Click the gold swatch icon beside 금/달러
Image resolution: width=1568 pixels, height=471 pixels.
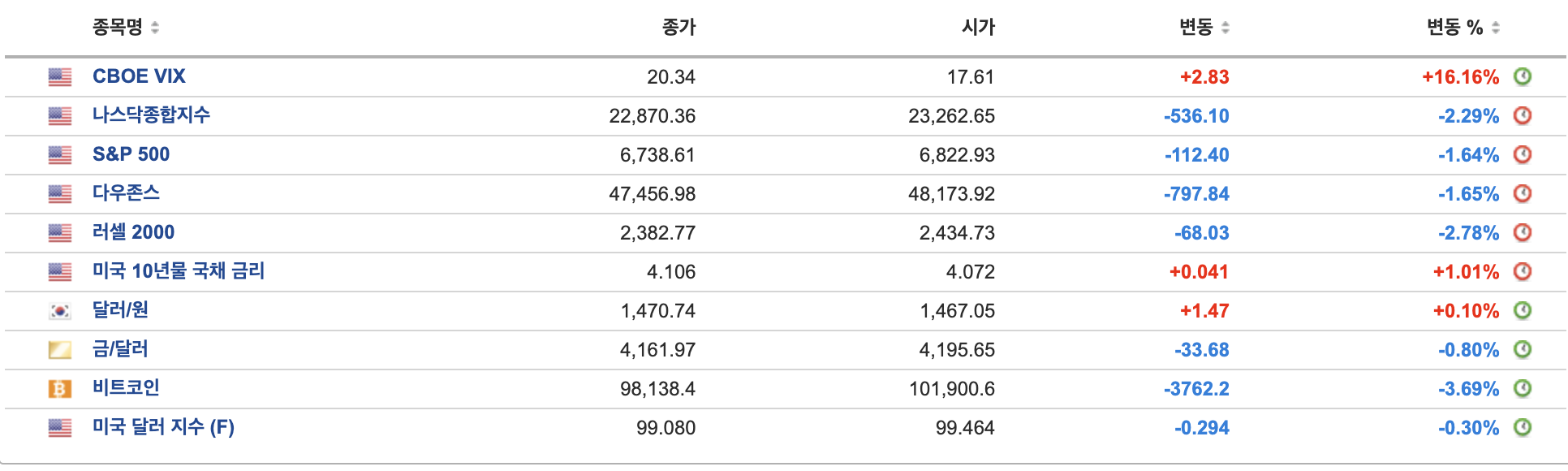pos(59,349)
